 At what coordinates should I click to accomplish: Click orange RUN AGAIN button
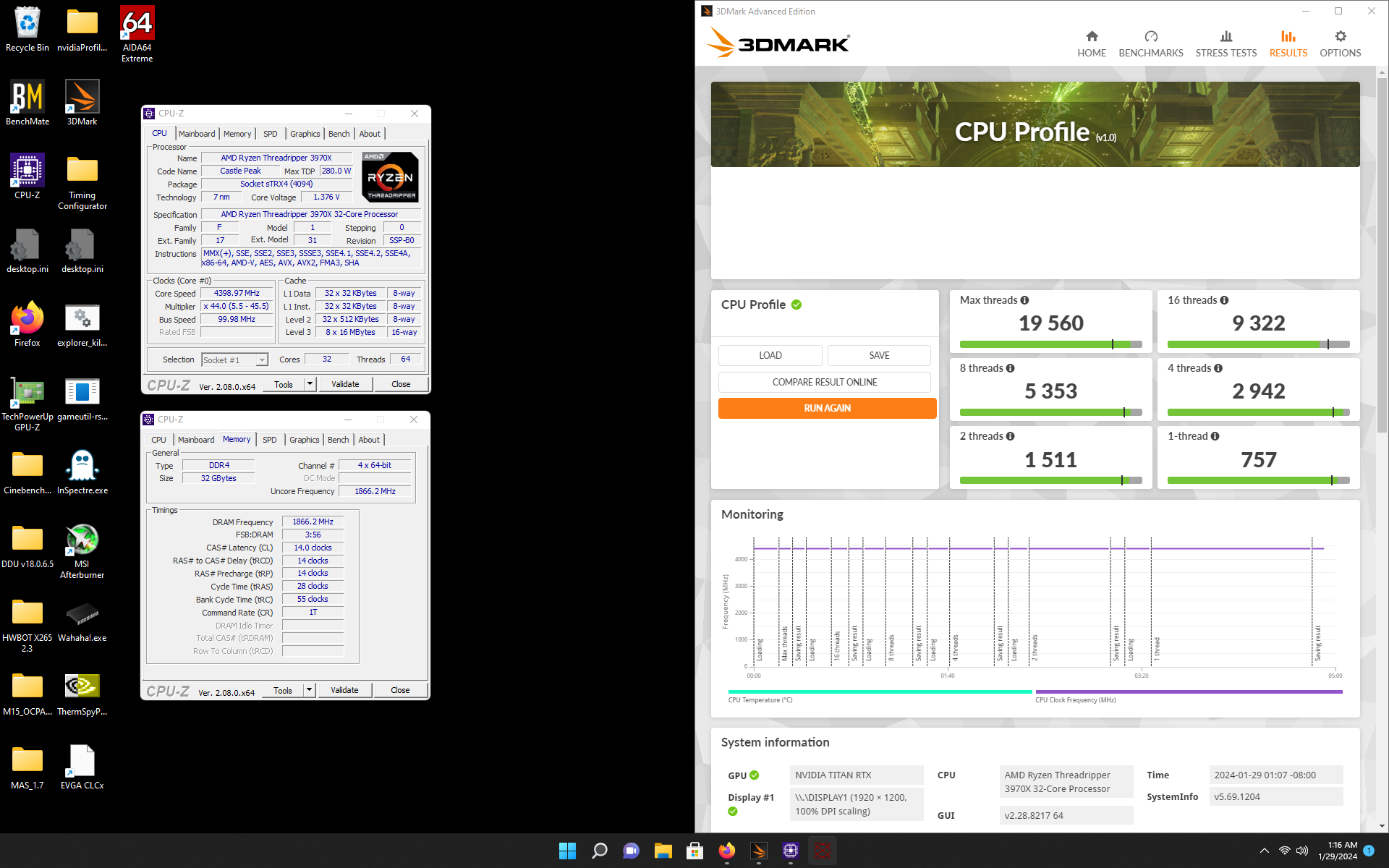tap(827, 408)
